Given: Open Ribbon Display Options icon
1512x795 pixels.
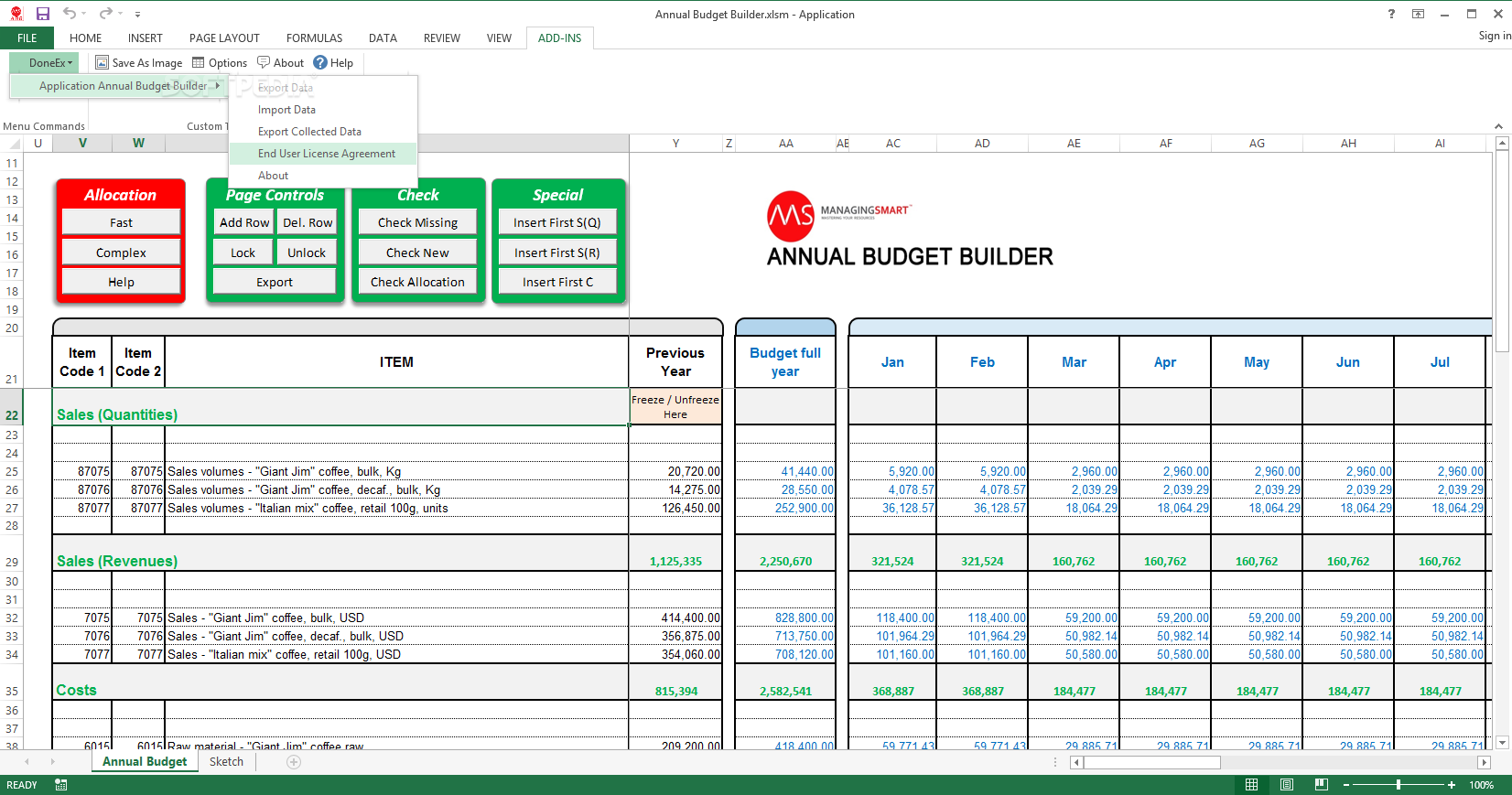Looking at the screenshot, I should pyautogui.click(x=1418, y=14).
